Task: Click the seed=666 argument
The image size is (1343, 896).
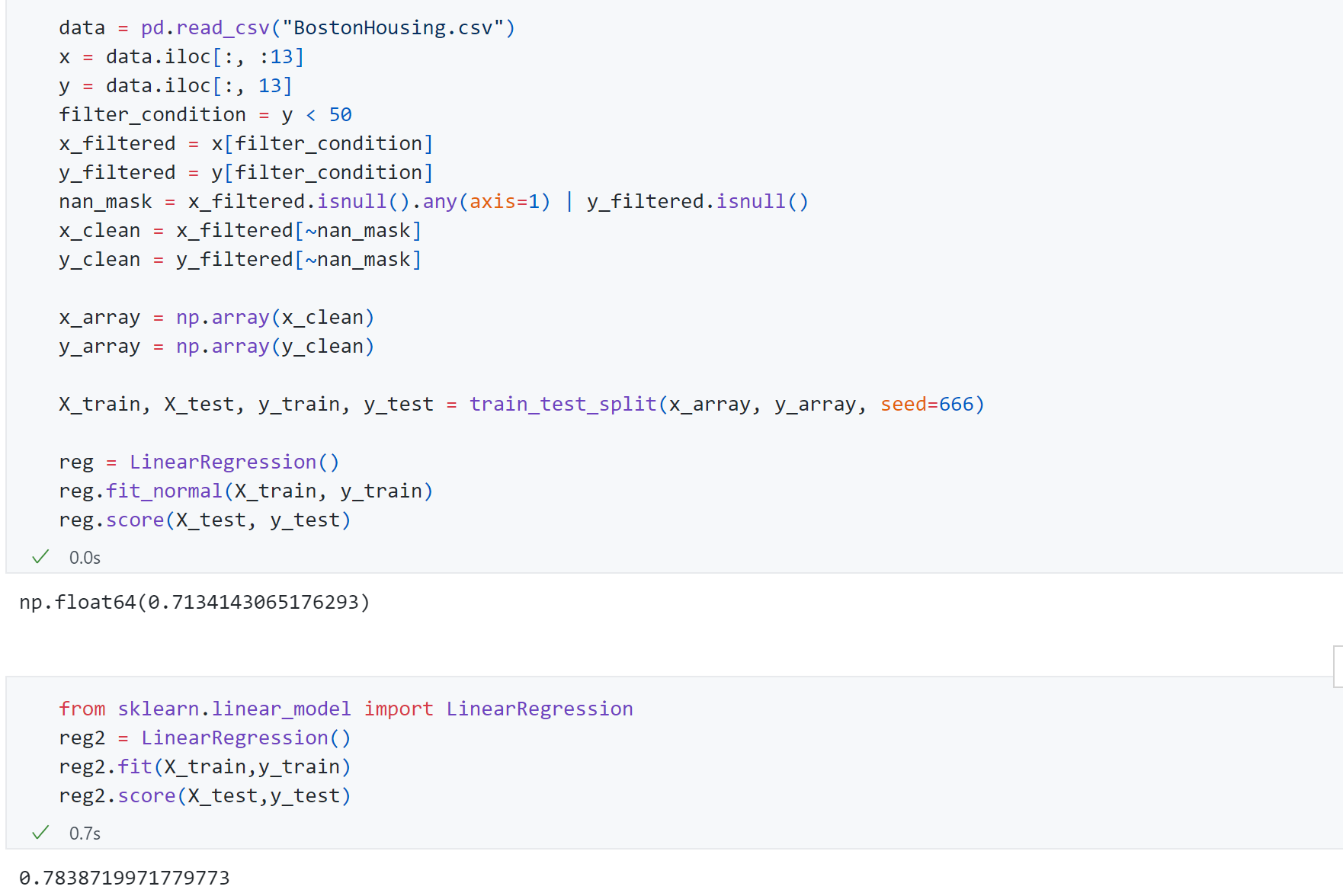Action: pyautogui.click(x=927, y=404)
